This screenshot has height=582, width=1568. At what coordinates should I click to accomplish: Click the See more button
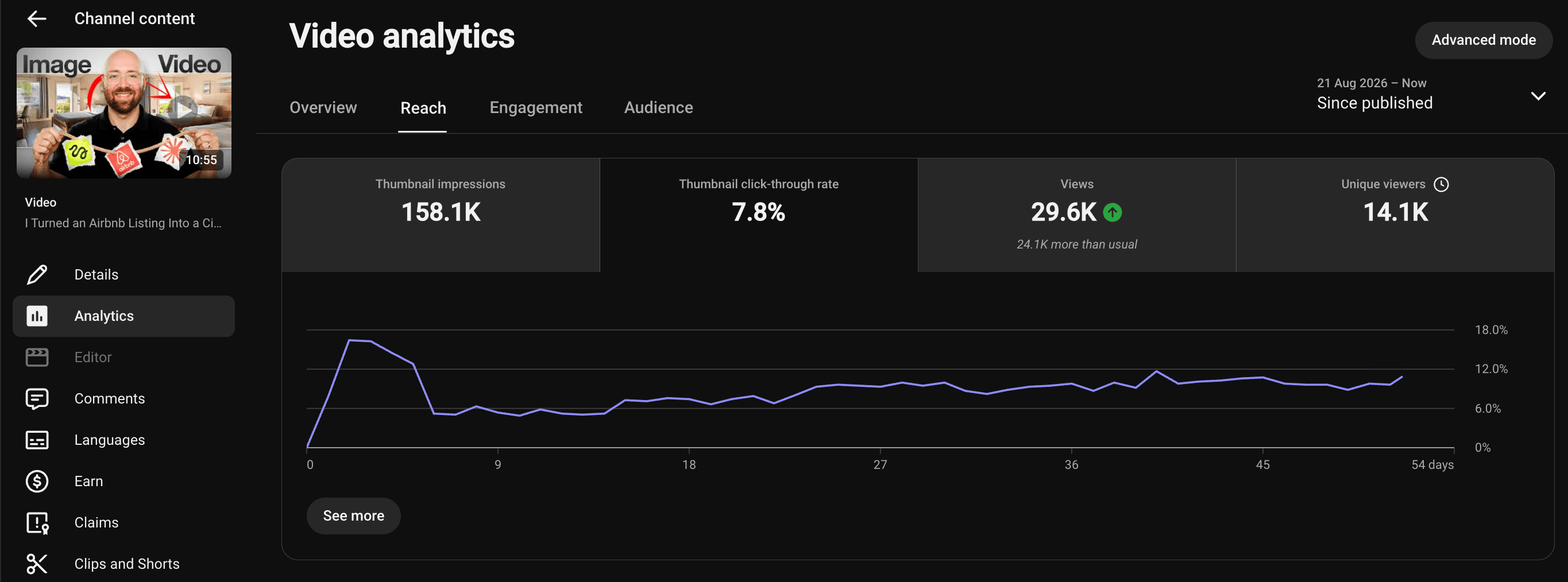(x=353, y=516)
